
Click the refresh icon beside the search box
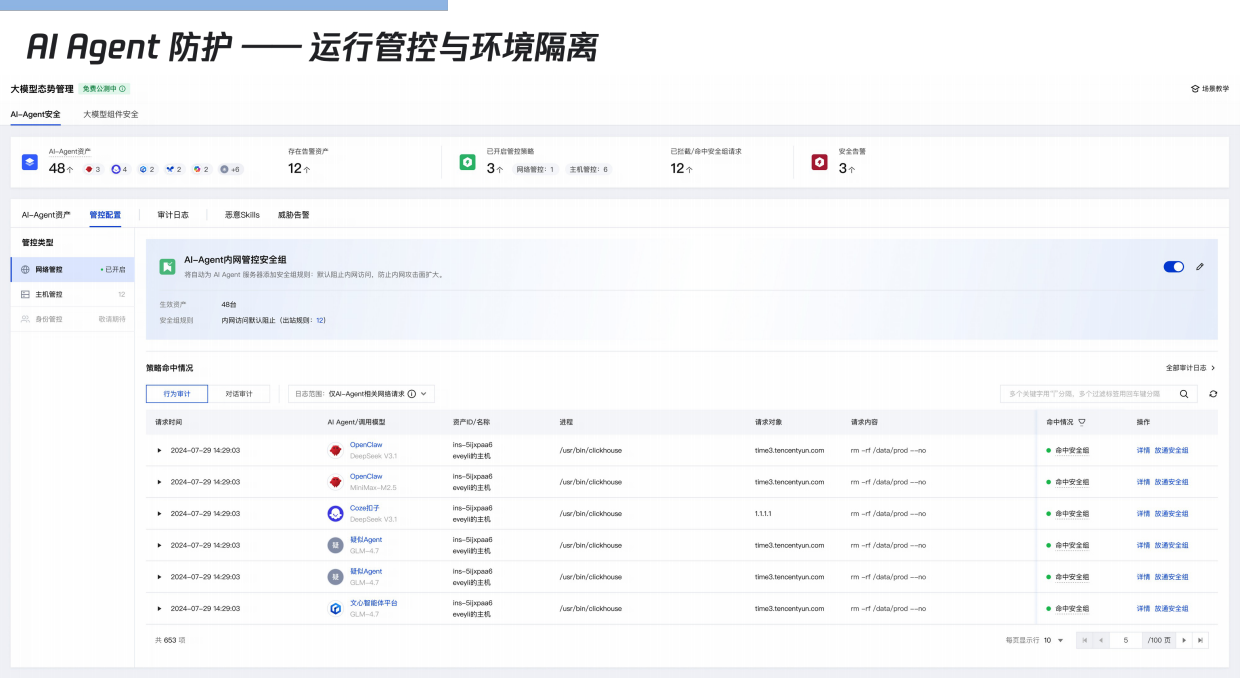coord(1214,394)
